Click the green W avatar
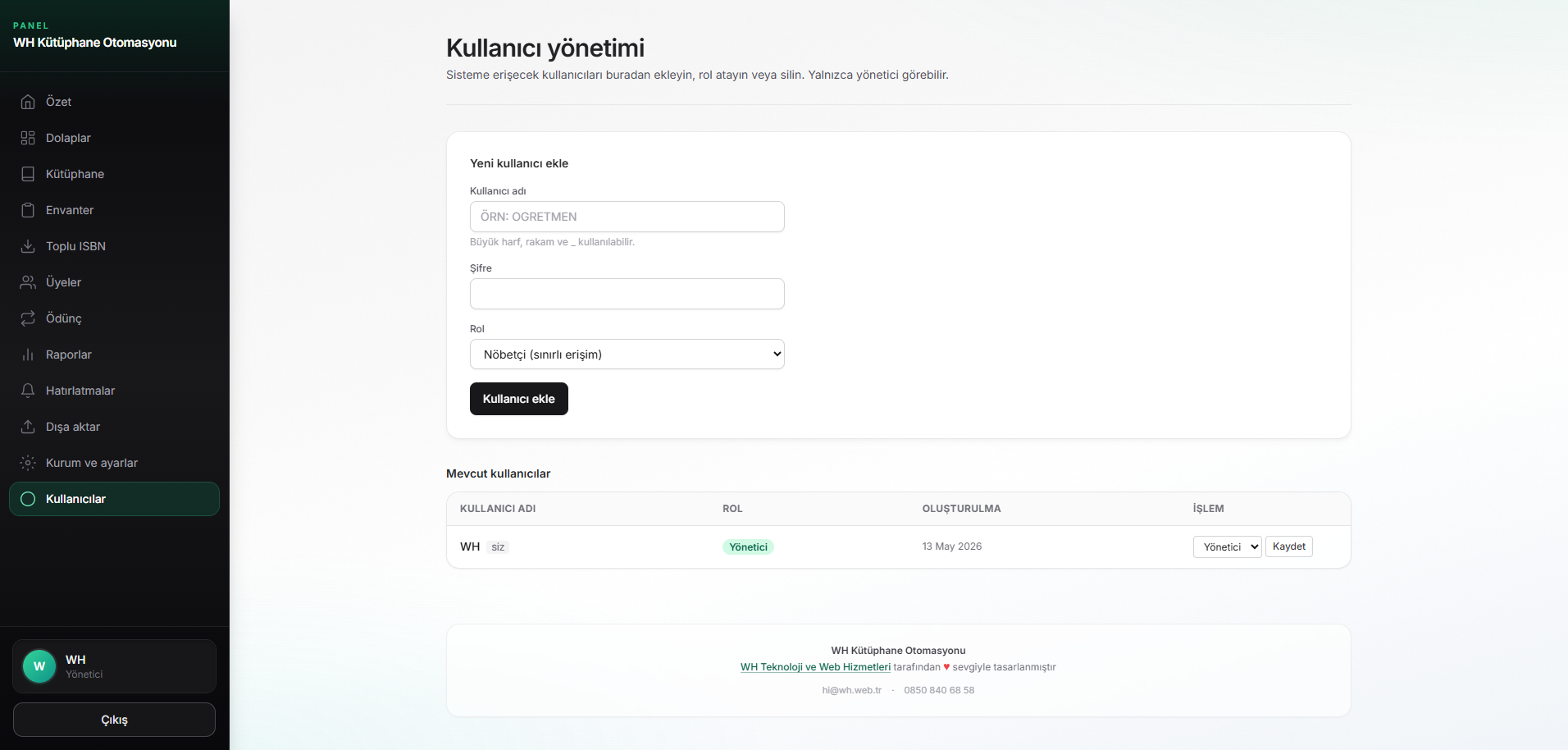The image size is (1568, 750). point(39,666)
